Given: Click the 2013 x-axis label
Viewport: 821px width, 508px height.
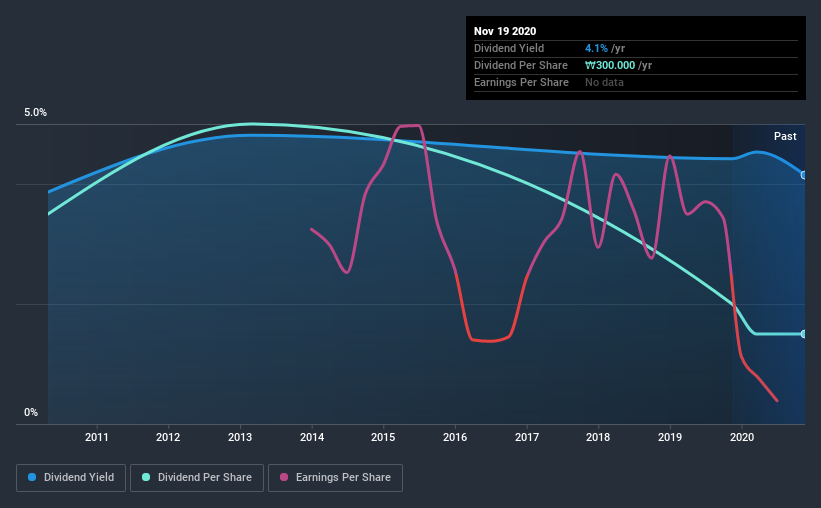Looking at the screenshot, I should [240, 437].
